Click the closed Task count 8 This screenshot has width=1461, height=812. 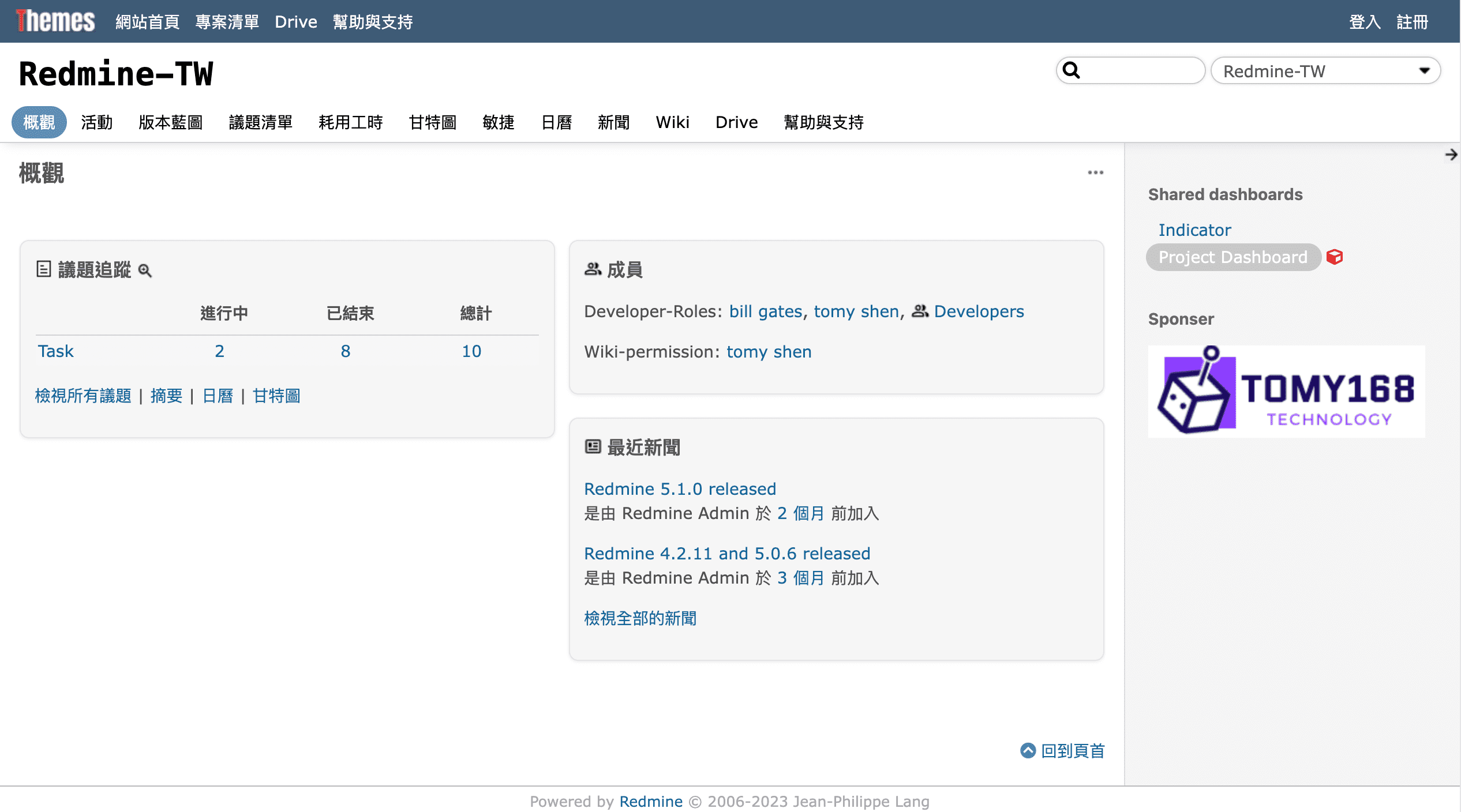(346, 351)
